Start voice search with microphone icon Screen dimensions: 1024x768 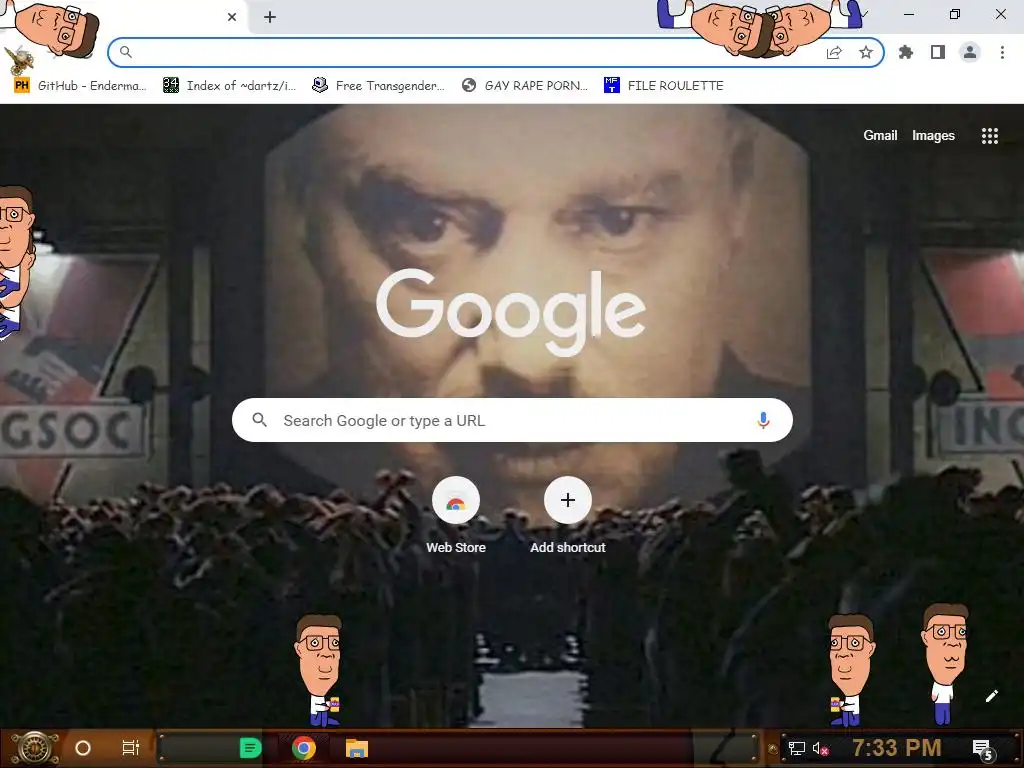point(763,420)
